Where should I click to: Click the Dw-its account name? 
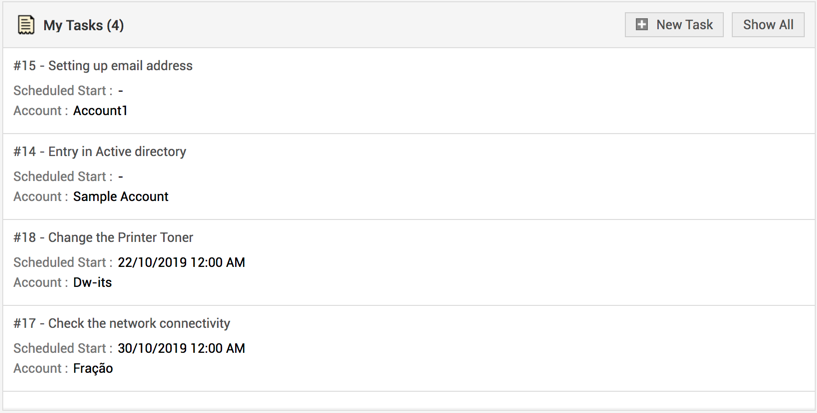[x=92, y=283]
